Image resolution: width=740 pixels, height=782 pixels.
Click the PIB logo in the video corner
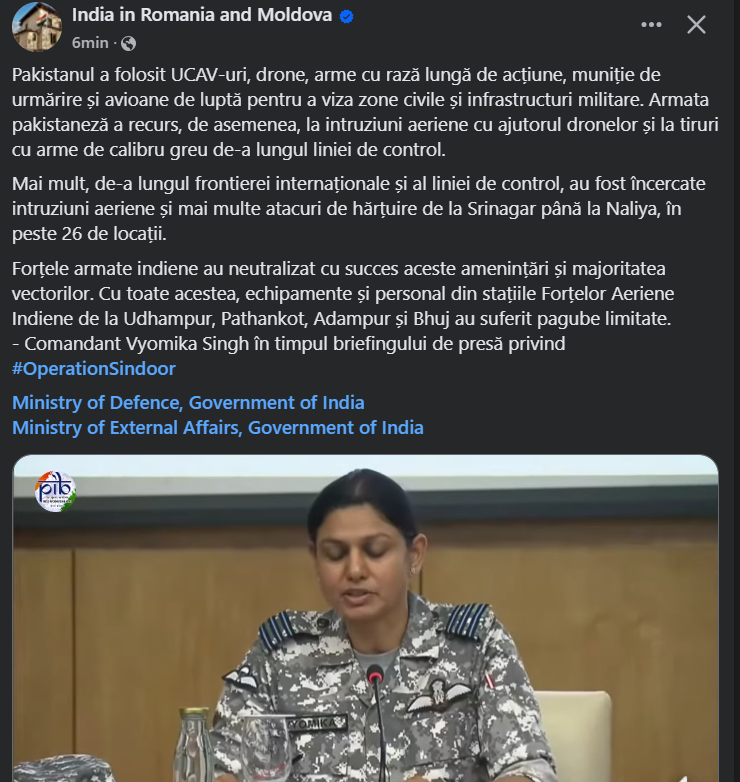click(55, 491)
